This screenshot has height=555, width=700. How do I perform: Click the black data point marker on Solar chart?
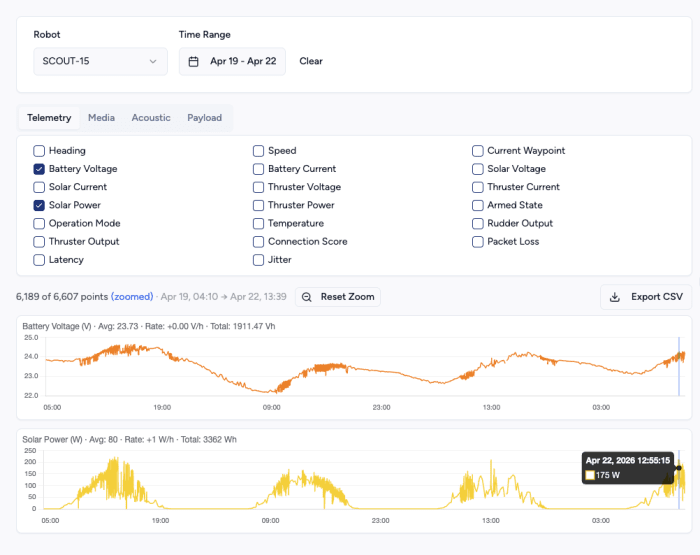(679, 468)
